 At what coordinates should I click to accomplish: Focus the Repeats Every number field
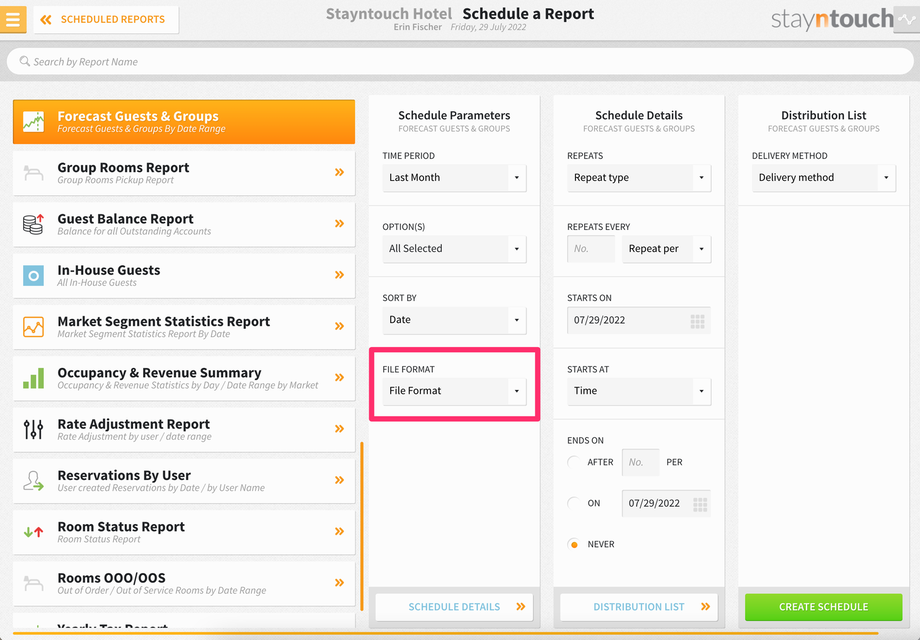pos(591,249)
